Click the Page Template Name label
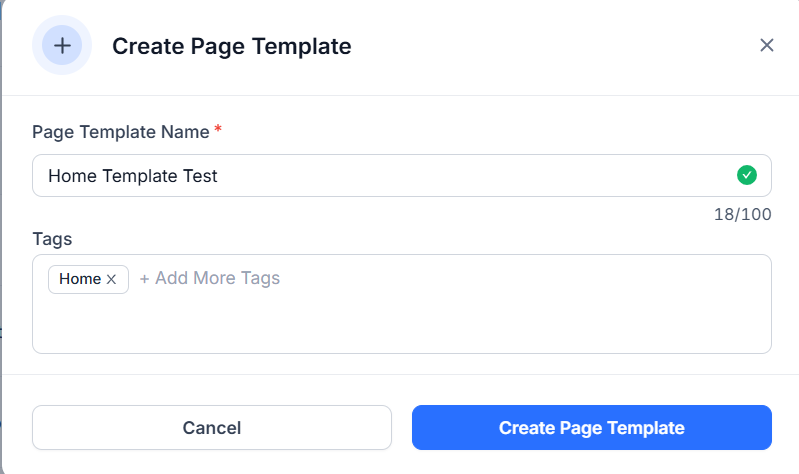This screenshot has width=799, height=474. (x=121, y=132)
